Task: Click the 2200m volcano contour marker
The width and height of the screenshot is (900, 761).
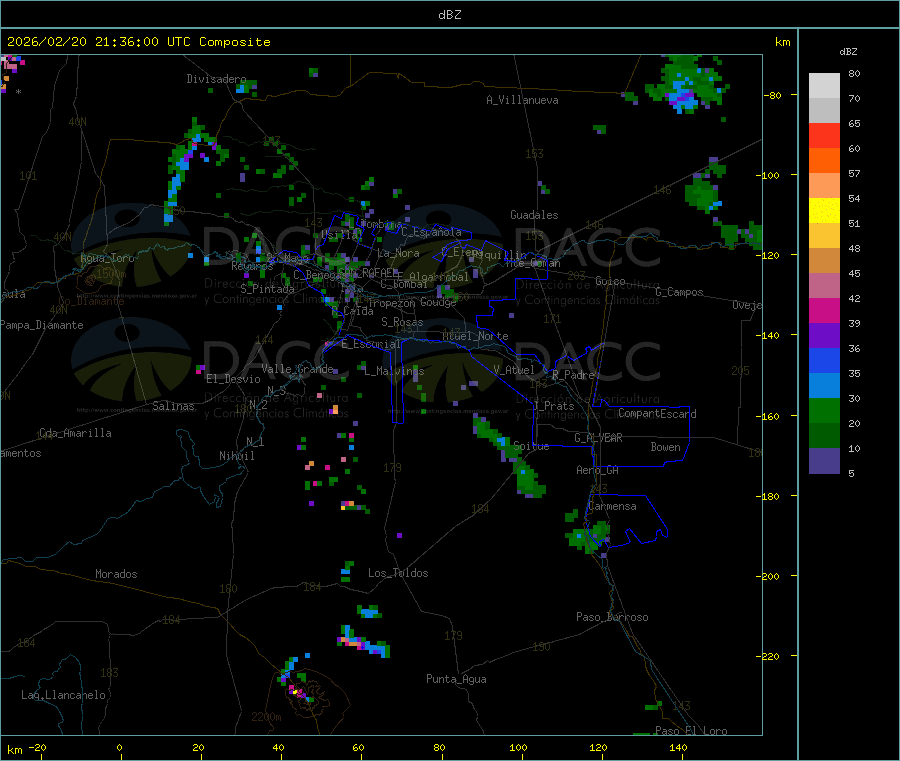Action: click(x=266, y=717)
